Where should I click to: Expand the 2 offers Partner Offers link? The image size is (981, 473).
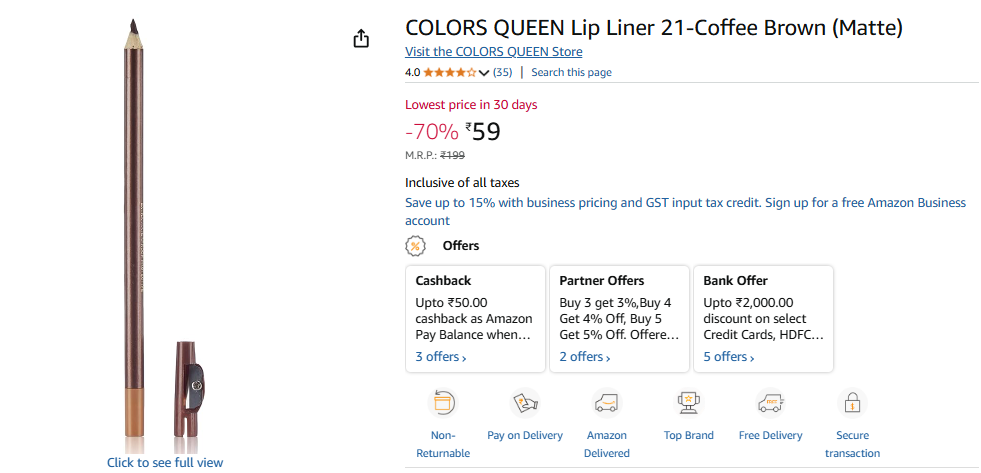click(x=584, y=357)
